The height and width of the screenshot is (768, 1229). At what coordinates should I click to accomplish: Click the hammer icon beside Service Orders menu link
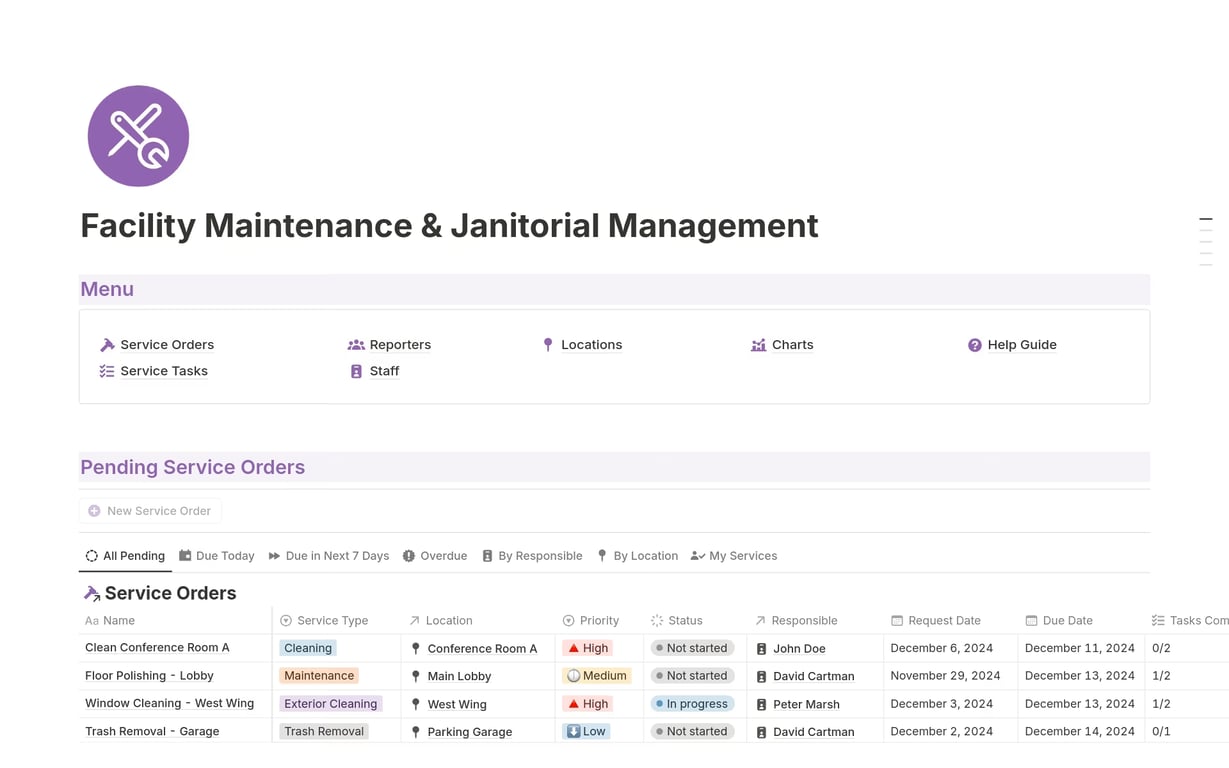[107, 345]
